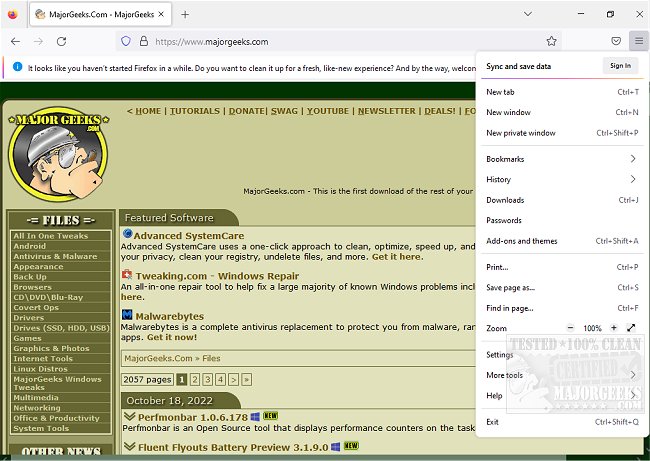Image resolution: width=650 pixels, height=461 pixels.
Task: Click the Sign In button
Action: click(x=620, y=66)
